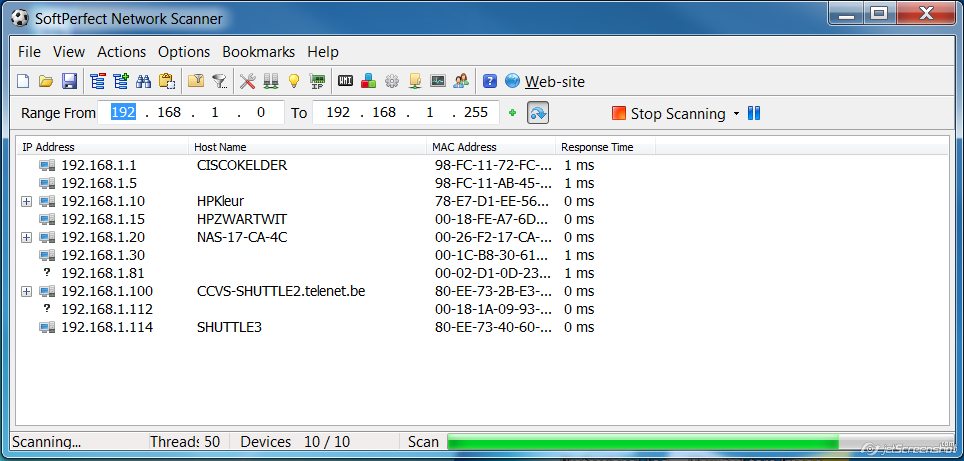Click the folder-with-funnel filter icon
The image size is (964, 461).
coord(196,81)
